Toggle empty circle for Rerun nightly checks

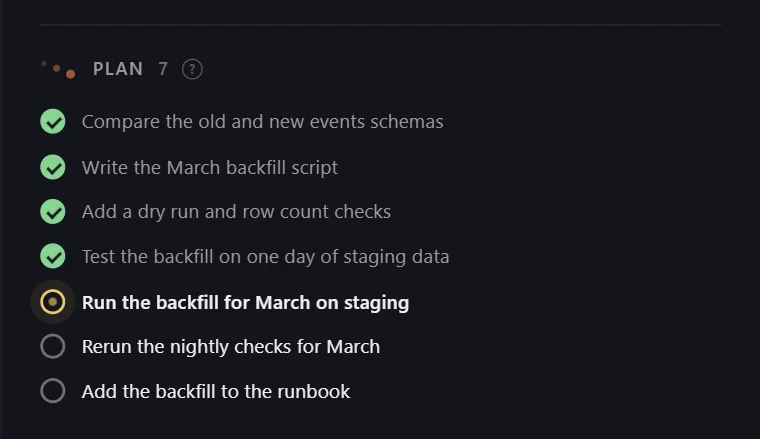tap(53, 346)
